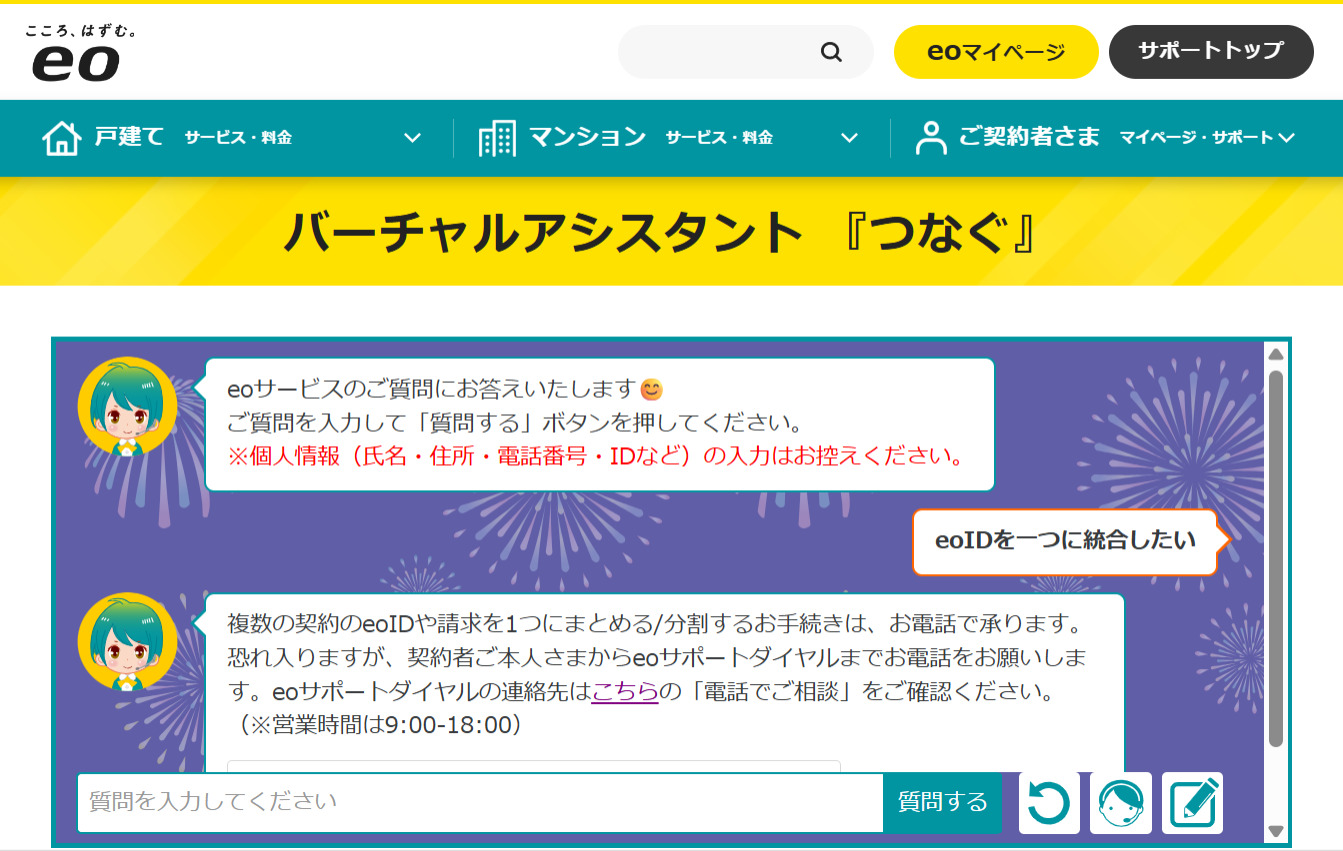This screenshot has height=851, width=1343.
Task: Go to サポートトップ
Action: 1211,52
